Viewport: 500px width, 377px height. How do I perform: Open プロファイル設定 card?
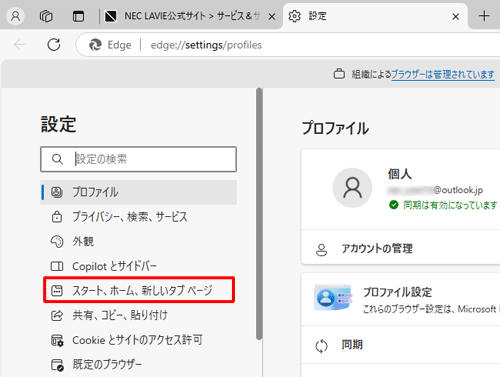401,299
